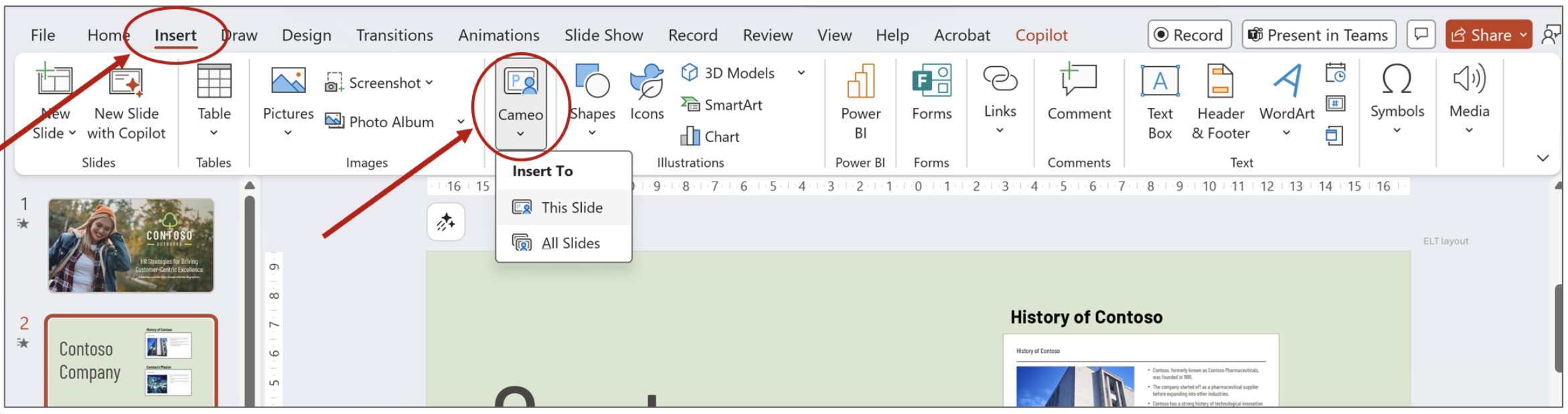This screenshot has width=1568, height=414.
Task: Switch to the Review tab
Action: (x=767, y=36)
